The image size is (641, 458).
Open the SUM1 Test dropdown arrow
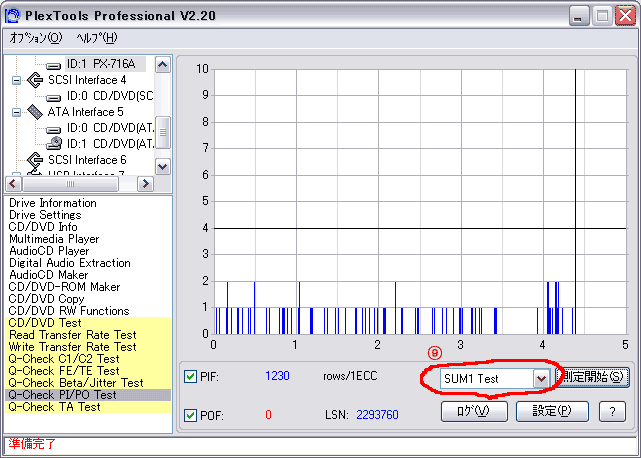click(541, 378)
